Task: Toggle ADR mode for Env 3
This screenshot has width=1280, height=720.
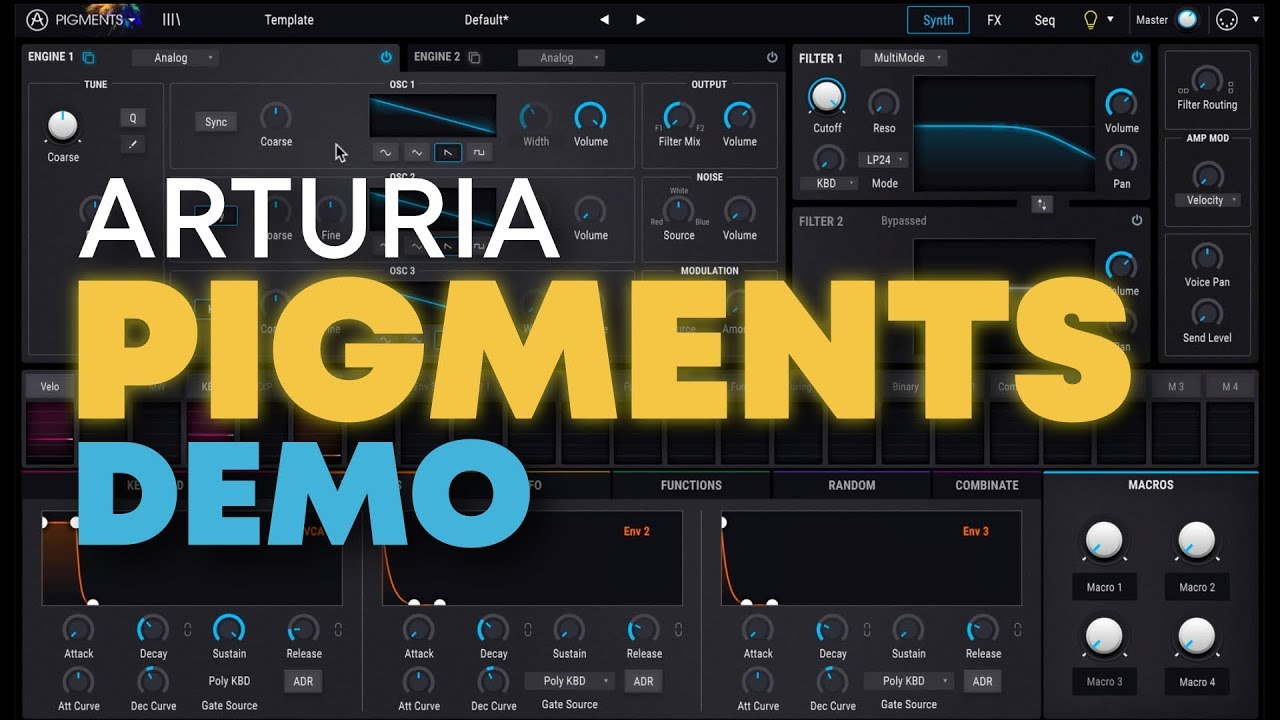Action: point(983,681)
